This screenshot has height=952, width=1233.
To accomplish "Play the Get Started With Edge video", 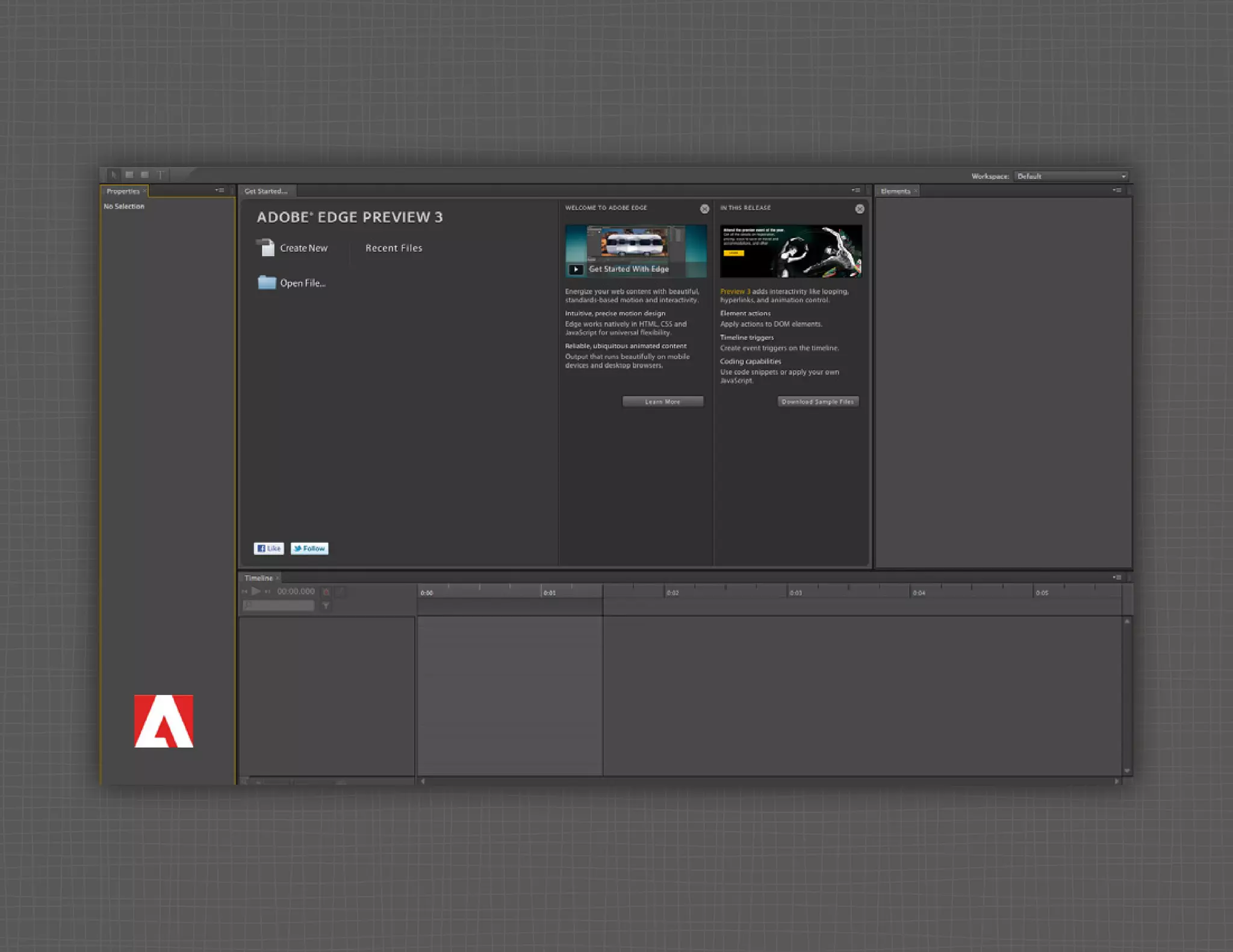I will 576,269.
